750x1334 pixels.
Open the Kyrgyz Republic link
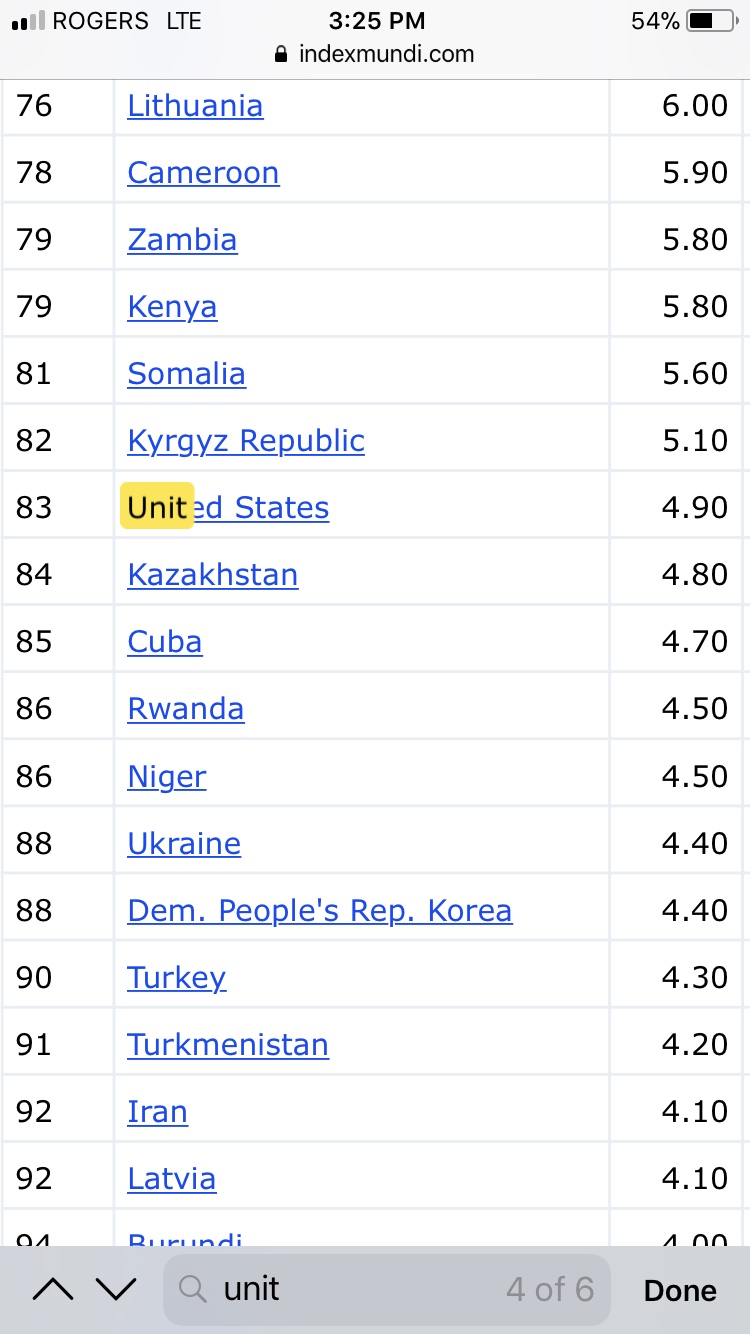[x=246, y=441]
